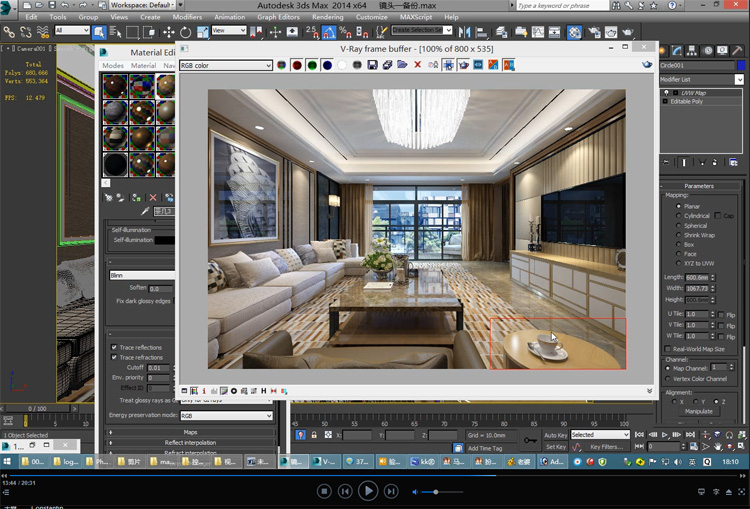Expand the Maps rollout
Viewport: 750px width, 509px height.
tap(190, 432)
